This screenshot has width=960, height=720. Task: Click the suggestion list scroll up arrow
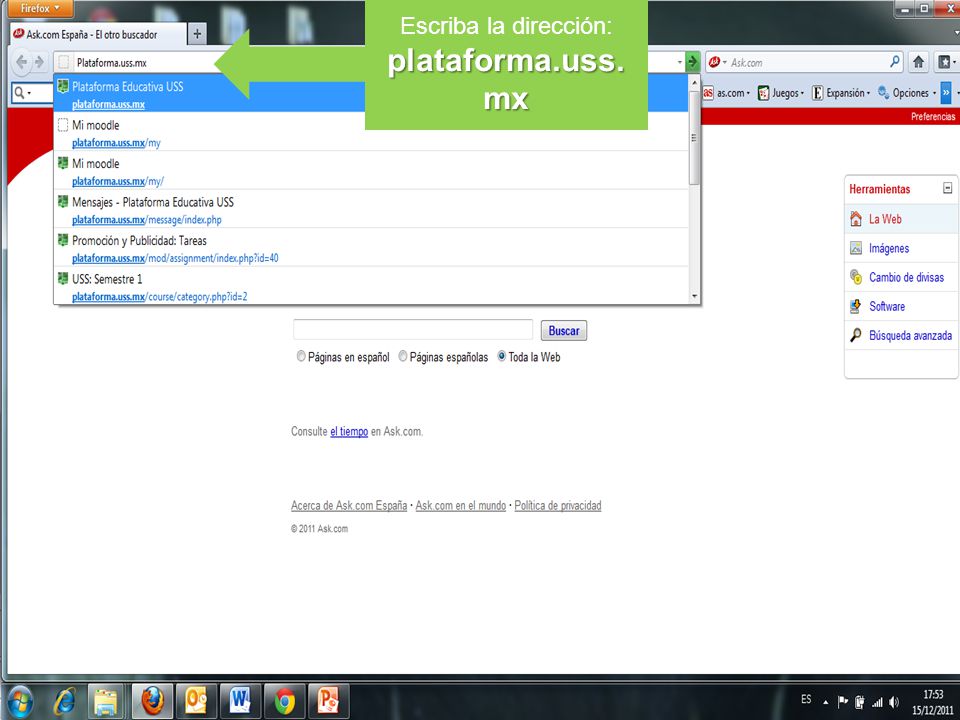point(694,81)
